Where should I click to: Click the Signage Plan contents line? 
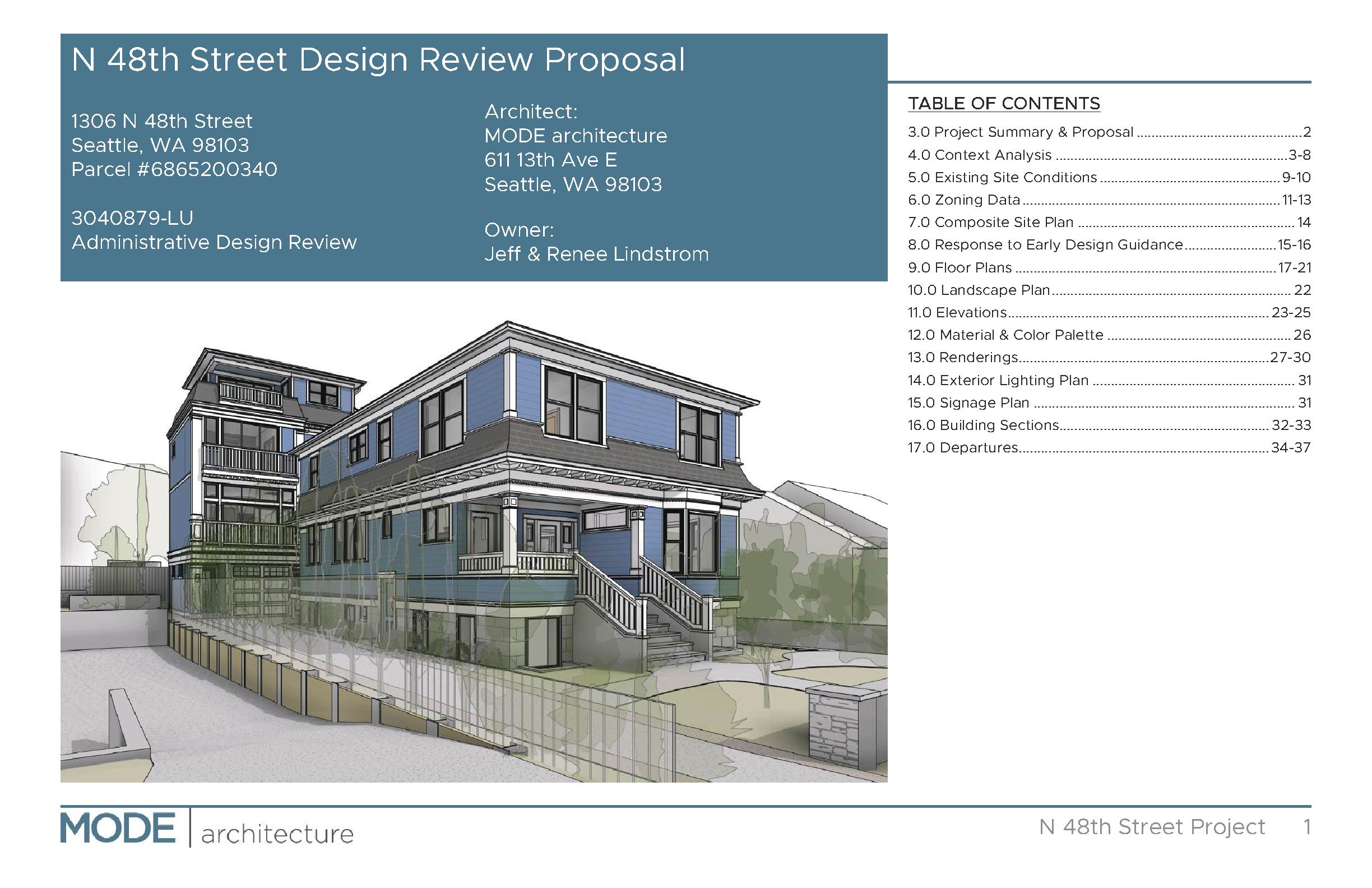point(968,403)
